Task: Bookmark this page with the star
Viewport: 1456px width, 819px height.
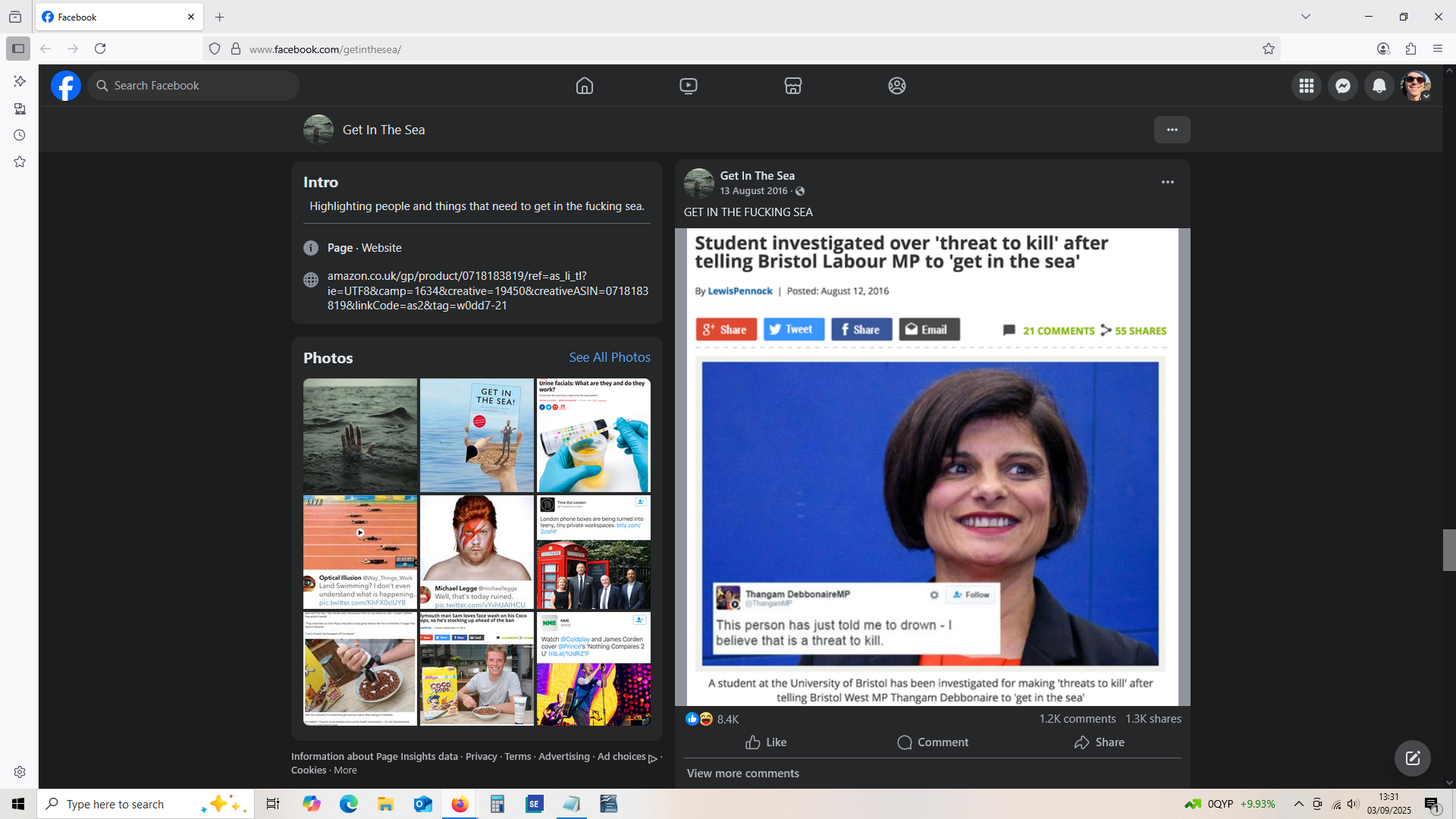Action: coord(1269,49)
